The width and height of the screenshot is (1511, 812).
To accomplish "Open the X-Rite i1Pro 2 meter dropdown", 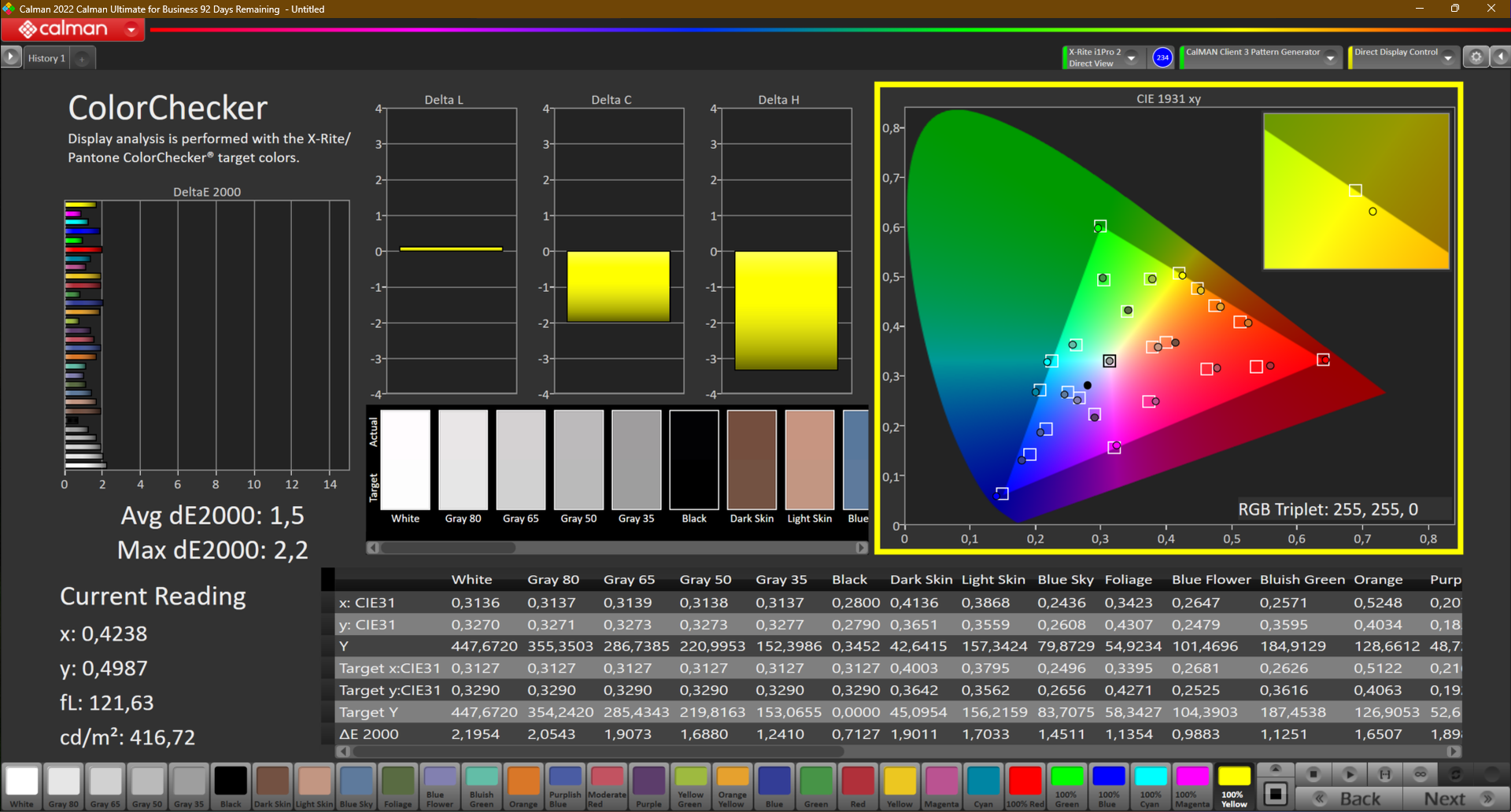I will click(x=1131, y=57).
